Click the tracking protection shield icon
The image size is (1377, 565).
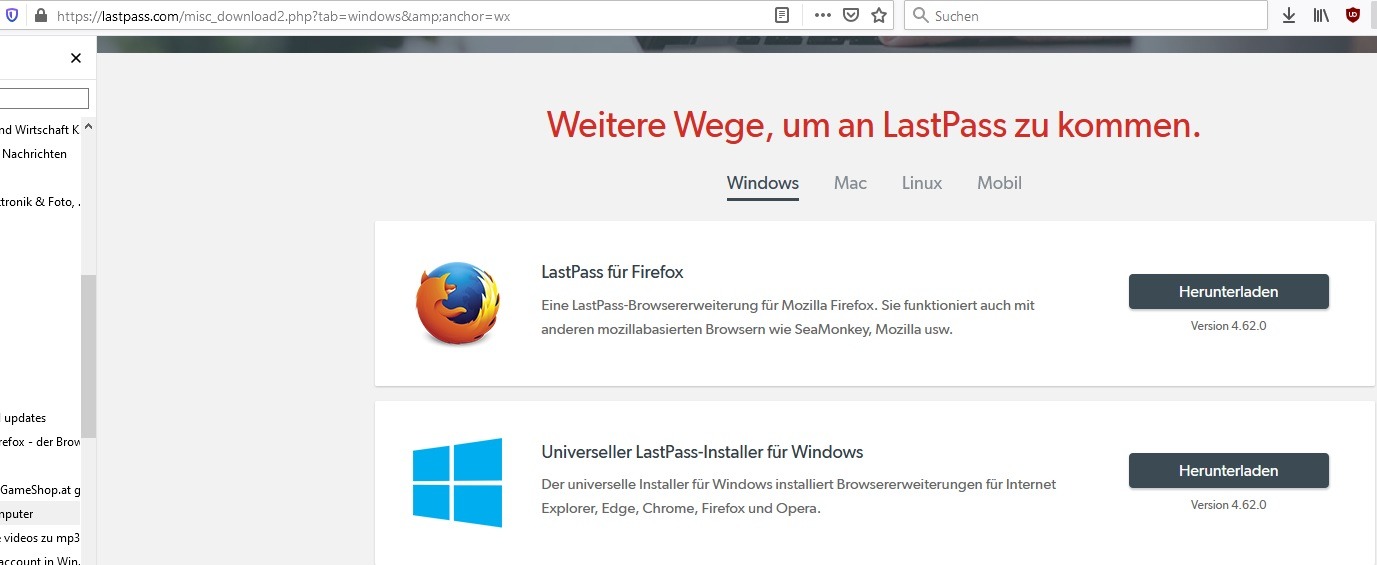coord(12,15)
